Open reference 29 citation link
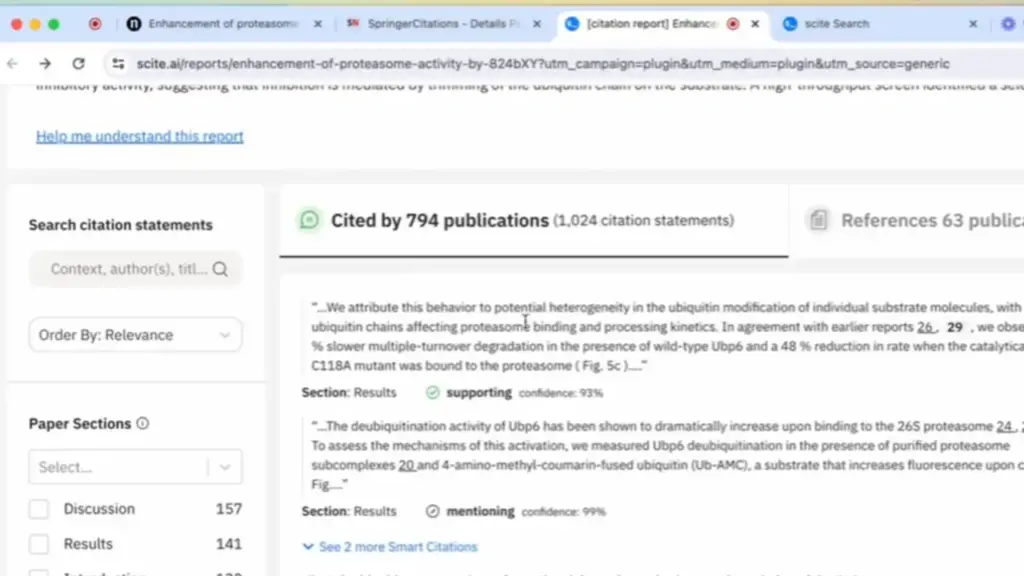 (954, 327)
